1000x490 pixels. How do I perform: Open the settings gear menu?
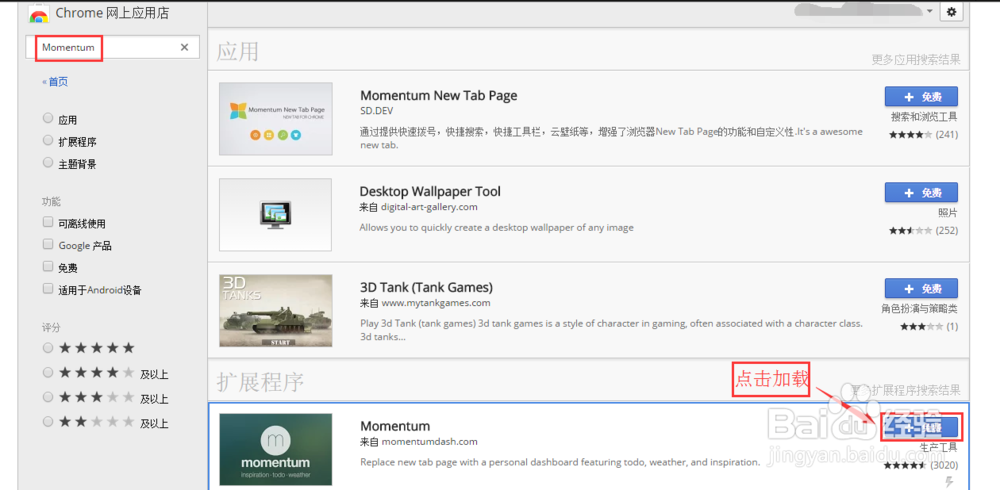coord(952,11)
